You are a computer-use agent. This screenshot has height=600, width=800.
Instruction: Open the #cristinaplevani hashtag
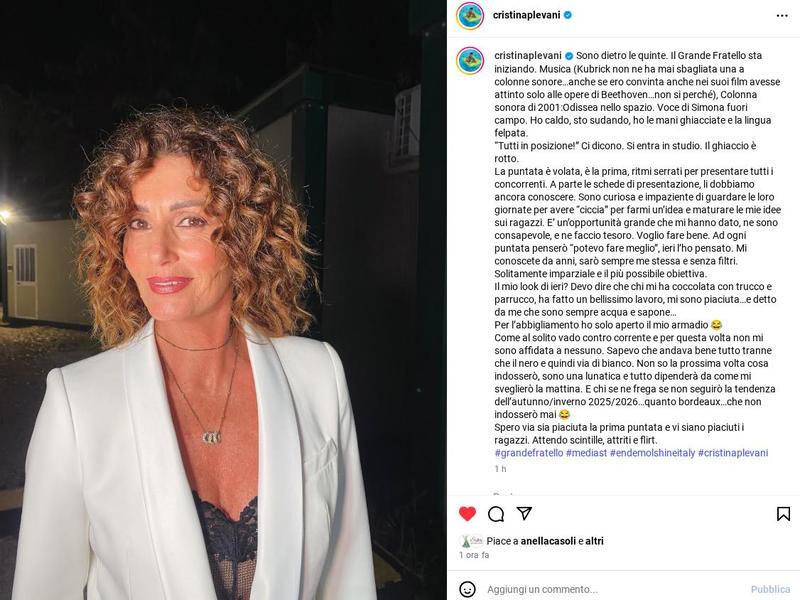(733, 453)
